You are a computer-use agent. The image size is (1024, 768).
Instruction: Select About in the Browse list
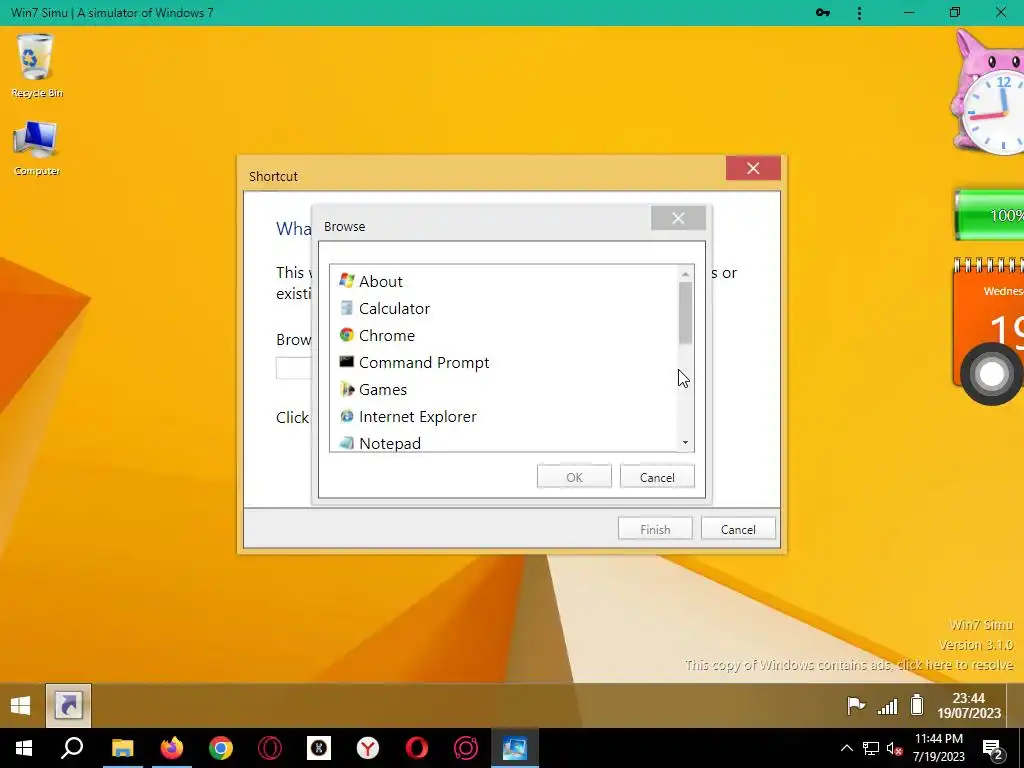click(x=506, y=281)
